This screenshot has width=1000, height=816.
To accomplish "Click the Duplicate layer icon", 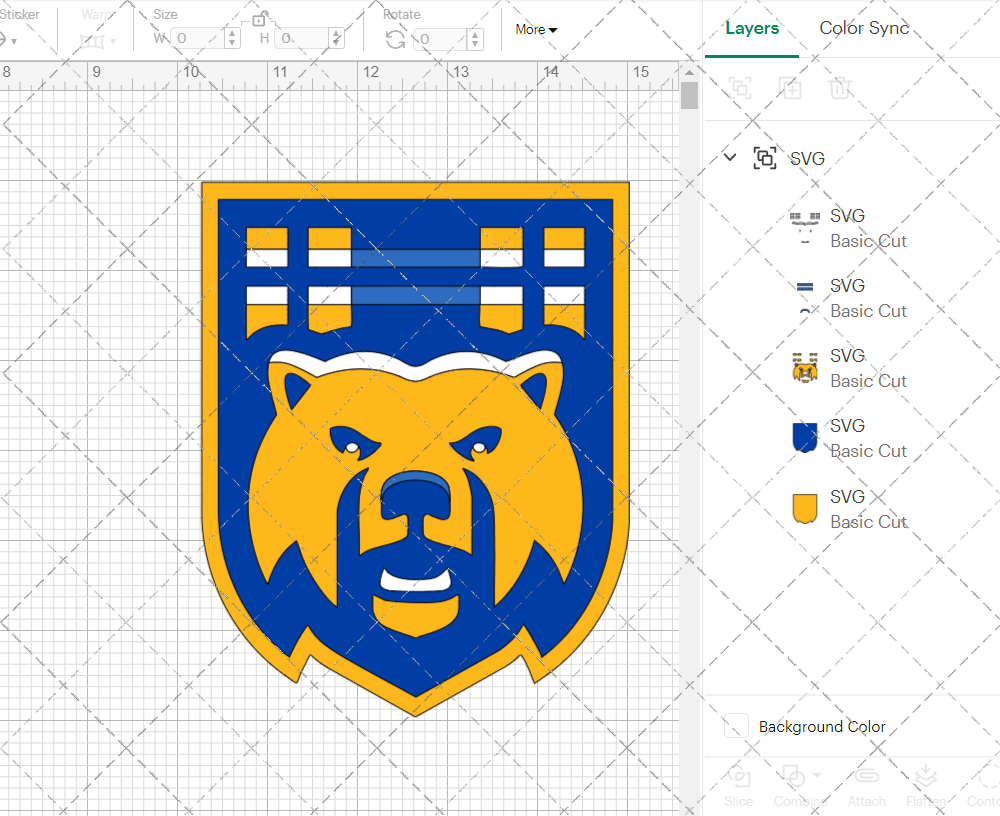I will (x=790, y=88).
